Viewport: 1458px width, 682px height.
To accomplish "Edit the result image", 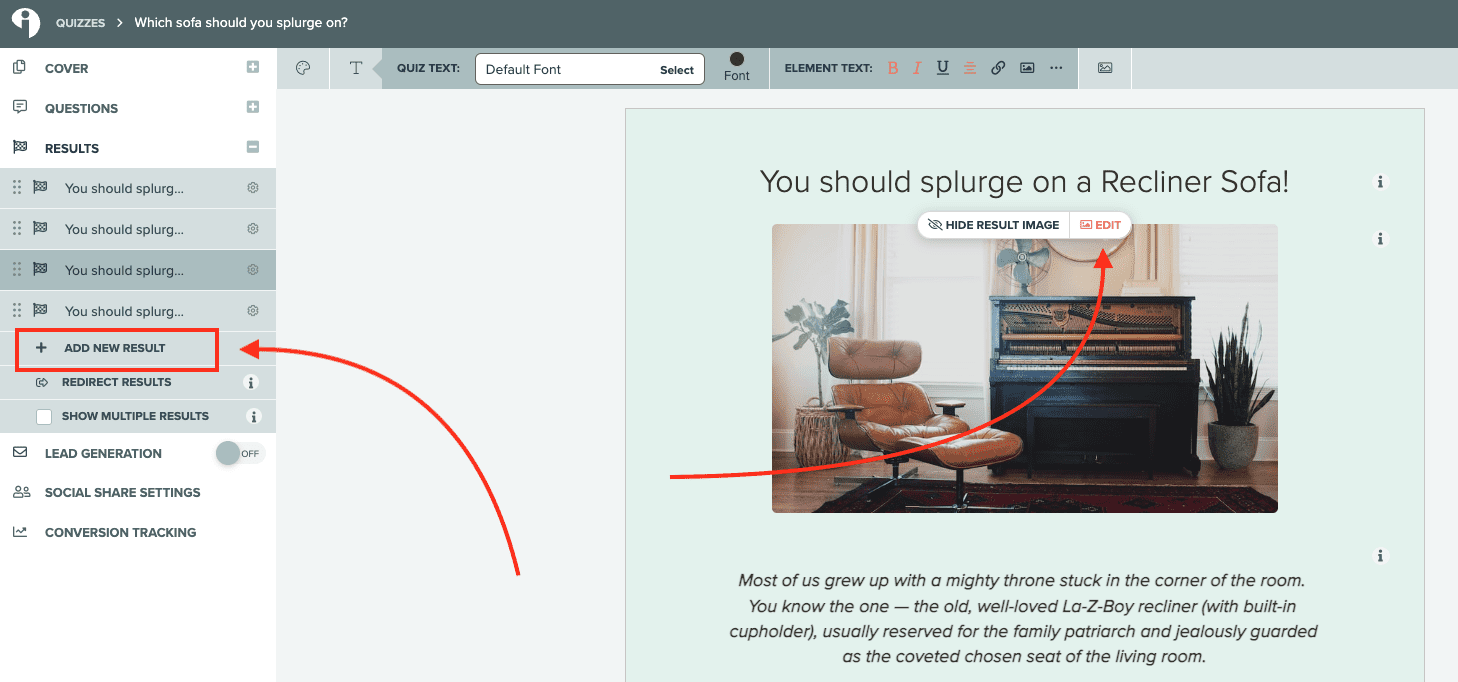I will (1100, 225).
